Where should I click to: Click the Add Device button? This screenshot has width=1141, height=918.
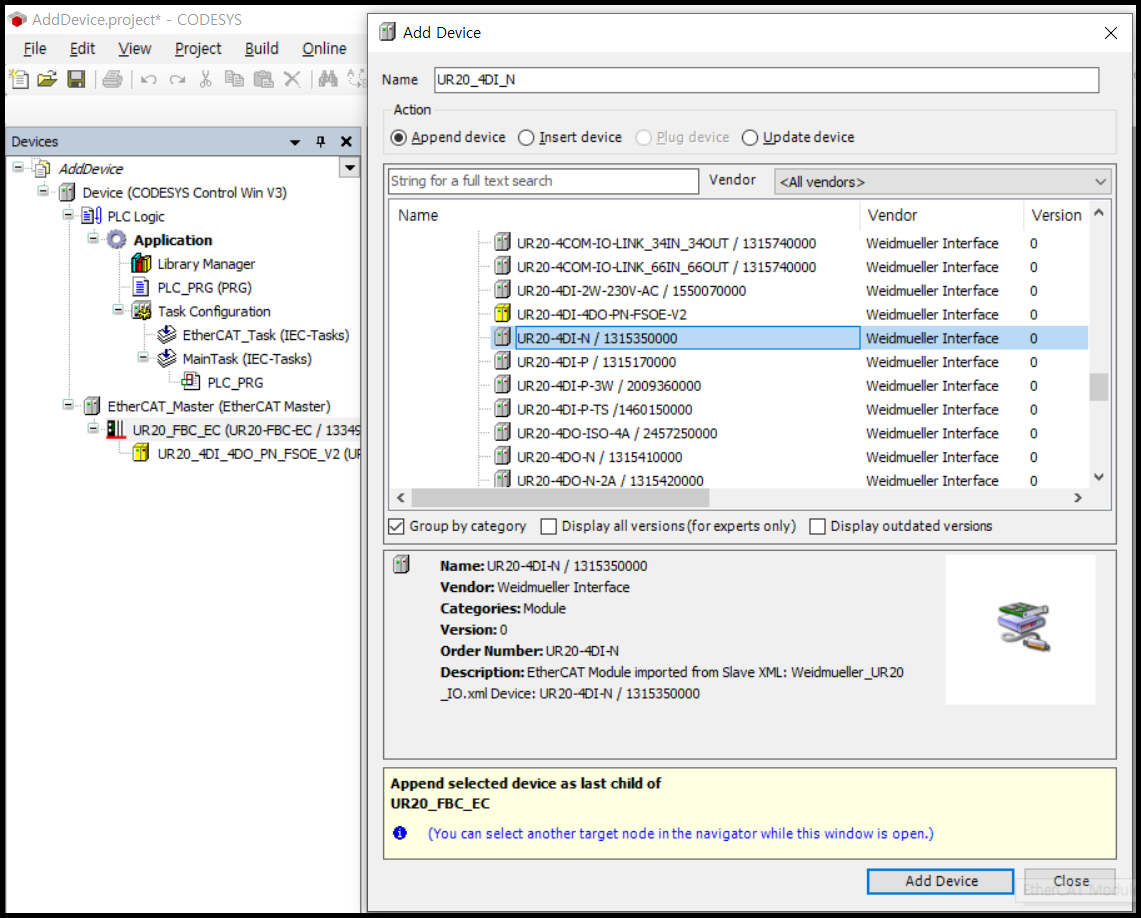pos(941,881)
